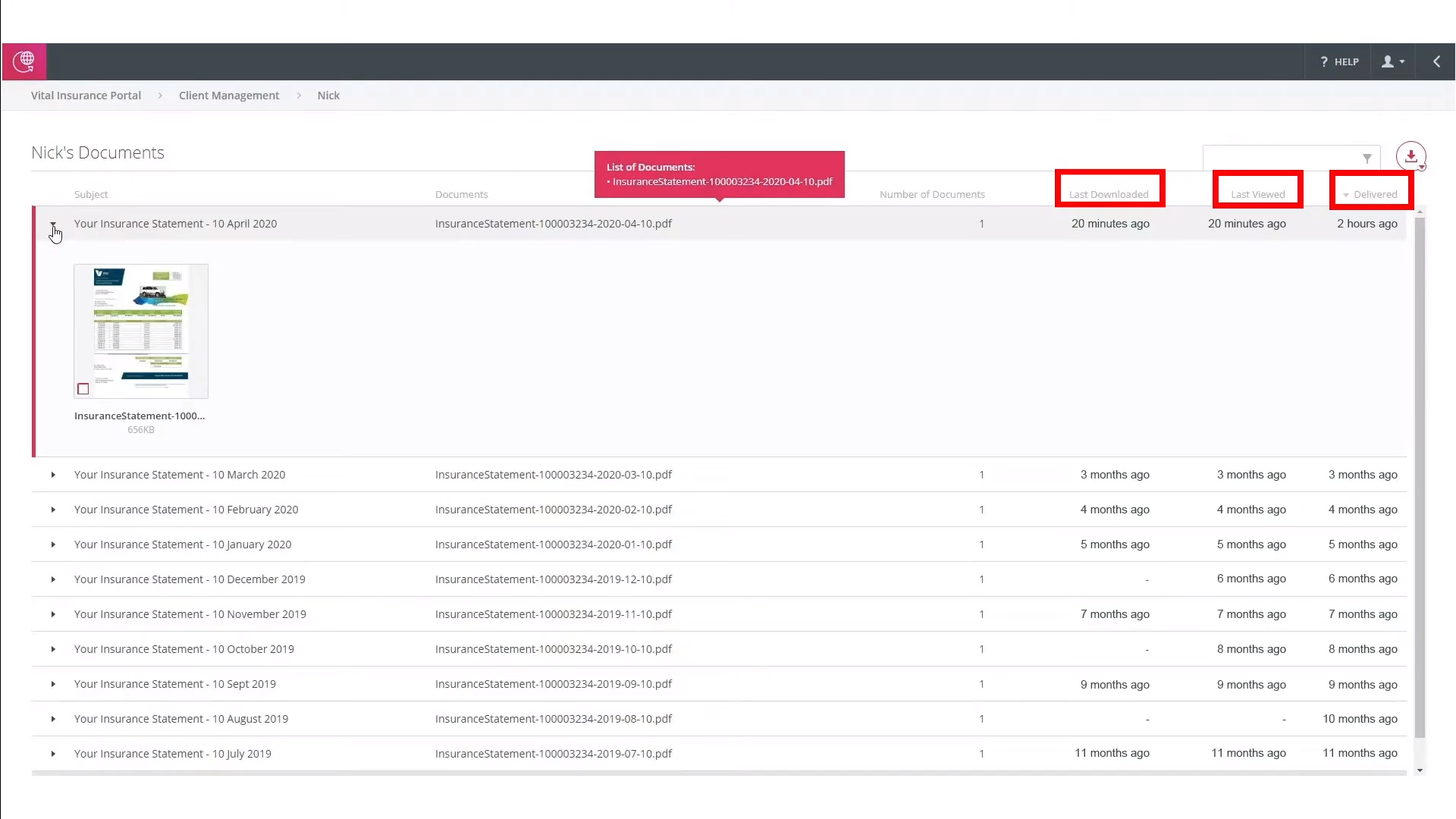1456x819 pixels.
Task: Click the collapse panel arrow icon
Action: pos(1436,62)
